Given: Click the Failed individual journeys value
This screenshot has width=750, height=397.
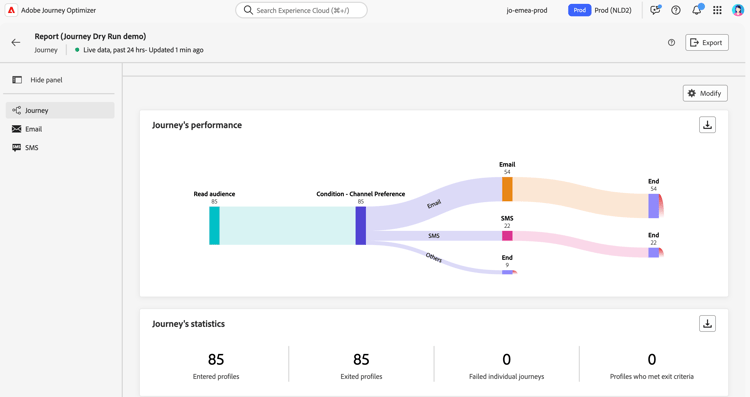Looking at the screenshot, I should [507, 359].
